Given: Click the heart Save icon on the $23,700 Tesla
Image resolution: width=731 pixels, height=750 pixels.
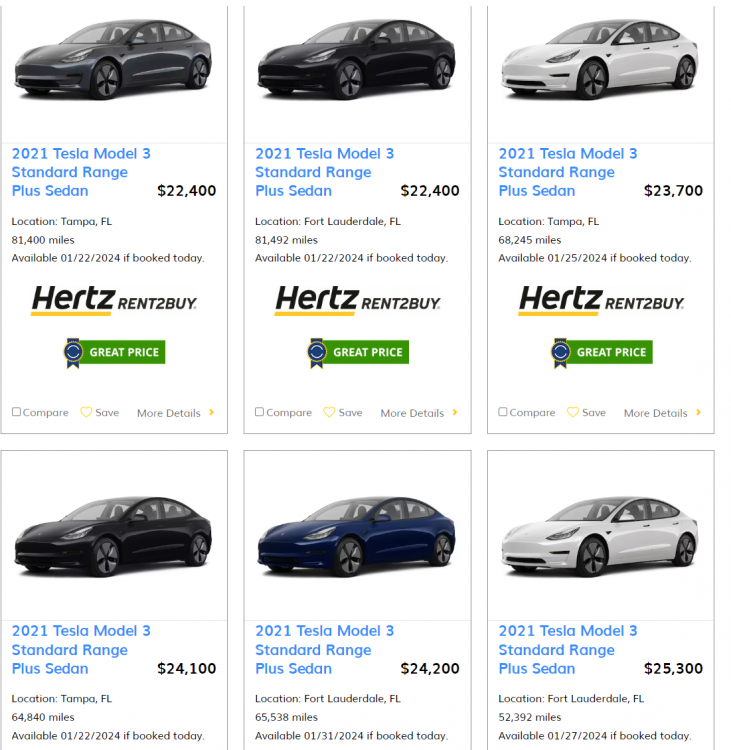Looking at the screenshot, I should 573,412.
